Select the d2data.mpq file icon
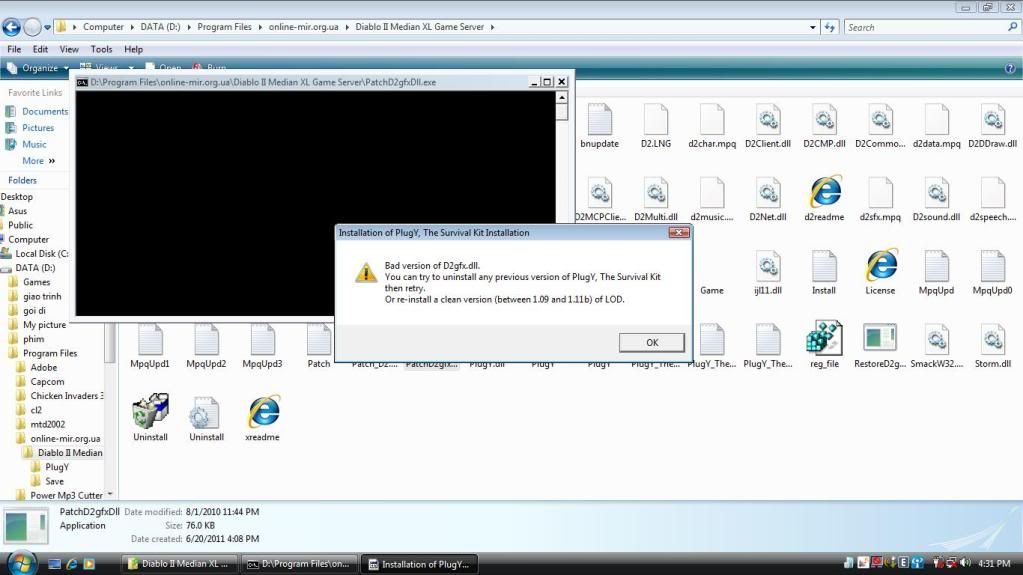 coord(936,119)
